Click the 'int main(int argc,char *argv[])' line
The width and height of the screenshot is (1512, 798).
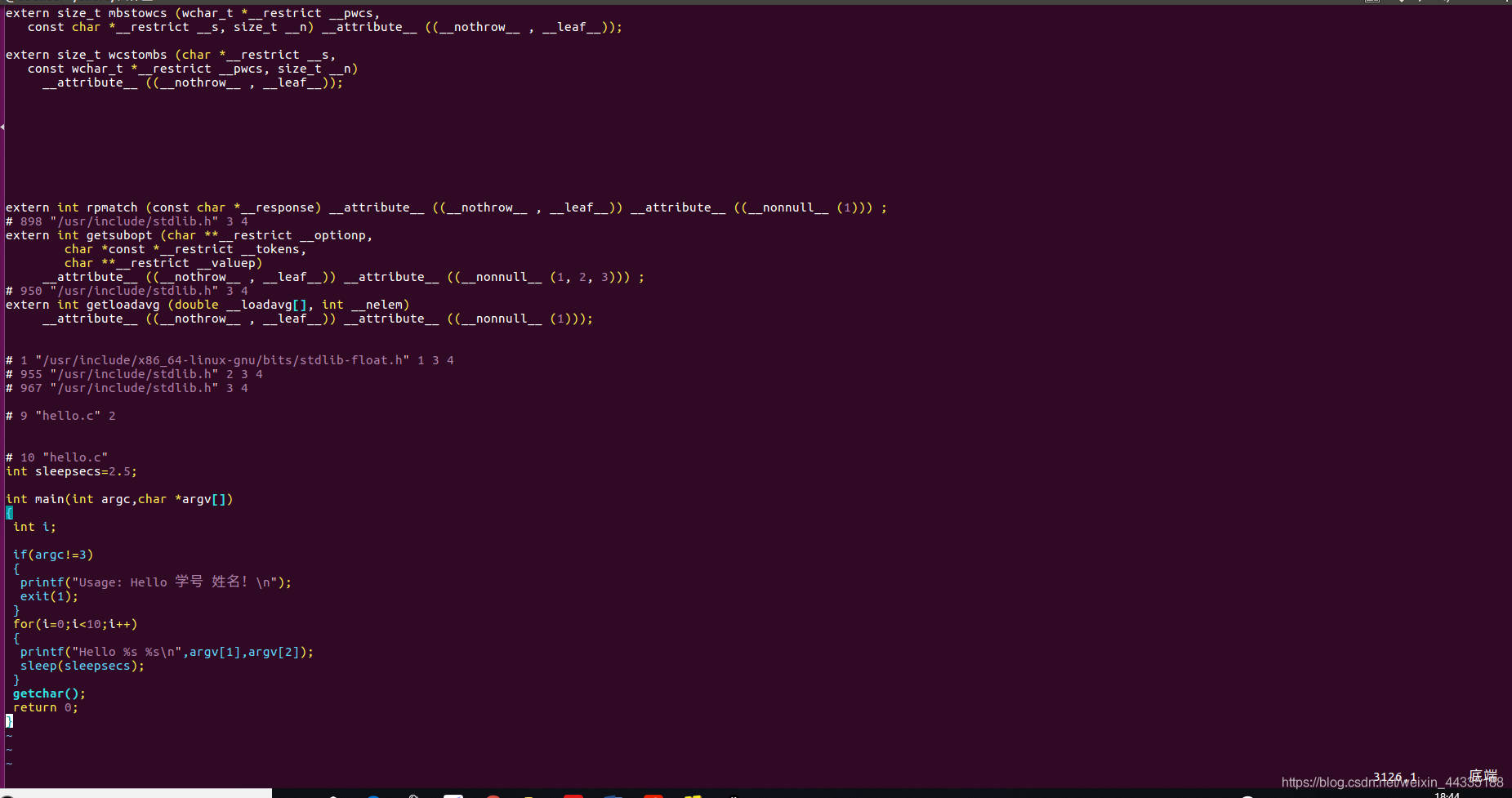[x=119, y=499]
